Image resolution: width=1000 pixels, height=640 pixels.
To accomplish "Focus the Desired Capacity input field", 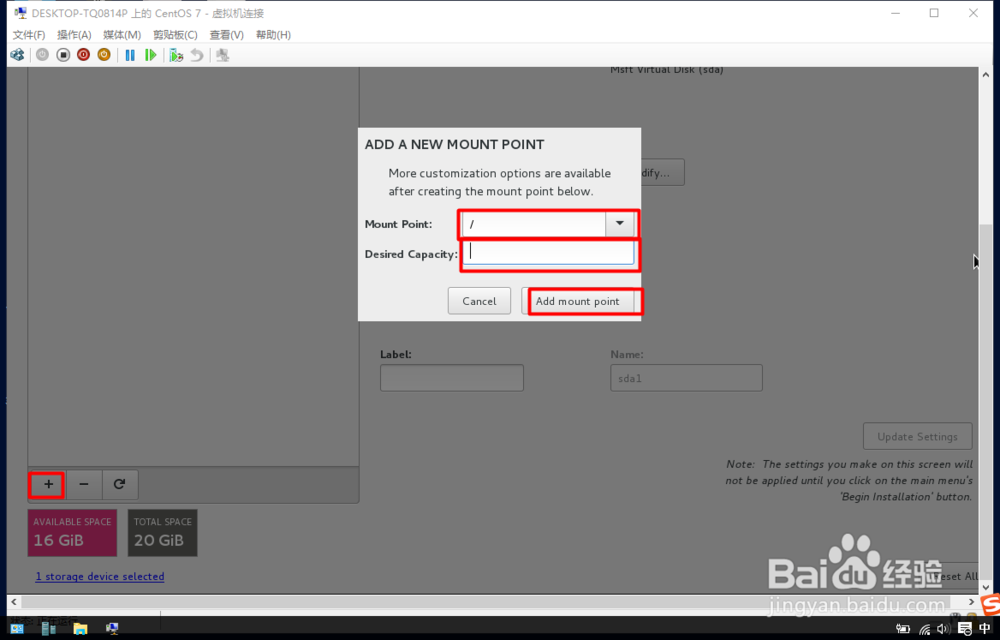I will [548, 253].
